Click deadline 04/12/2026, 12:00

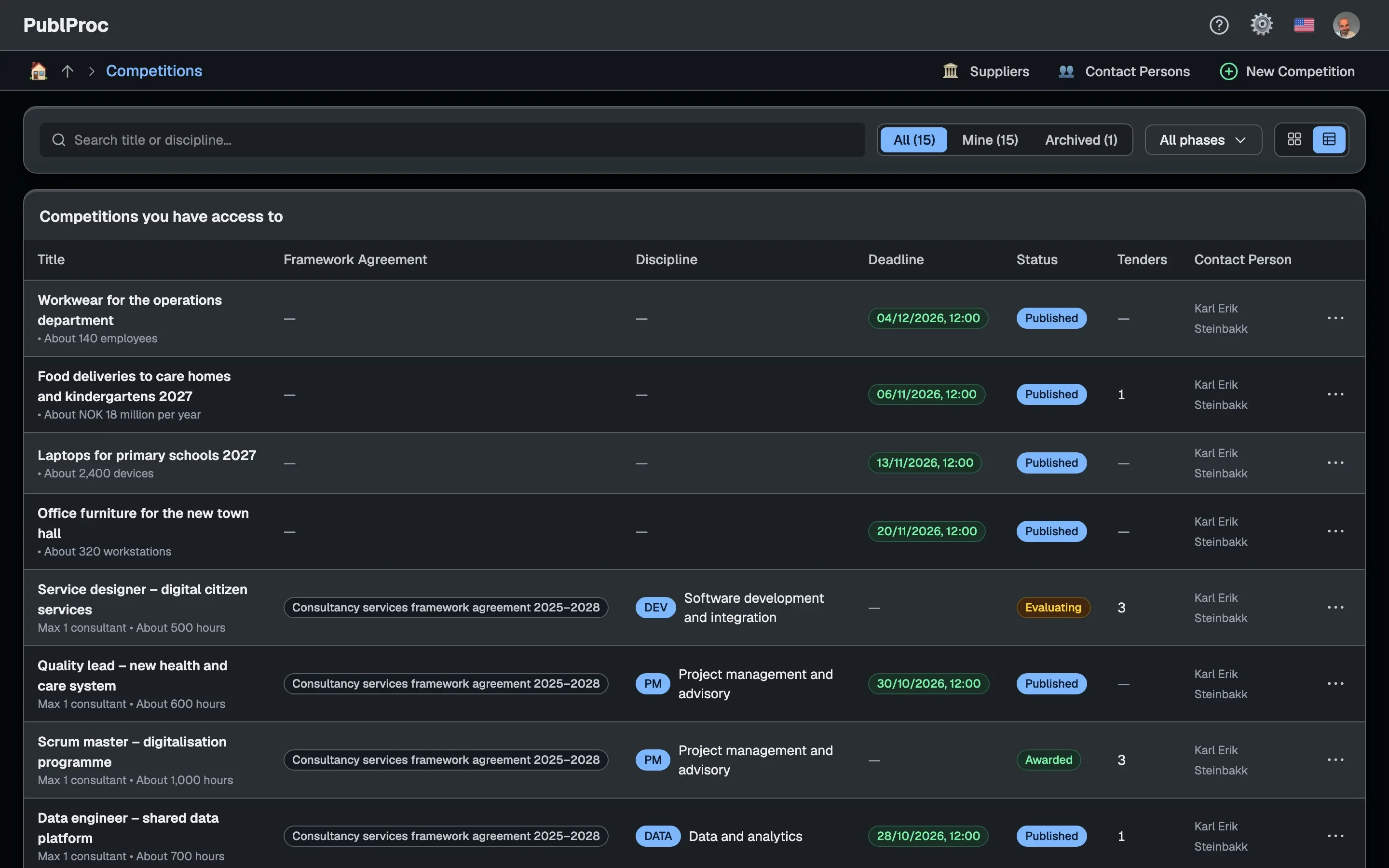point(927,318)
